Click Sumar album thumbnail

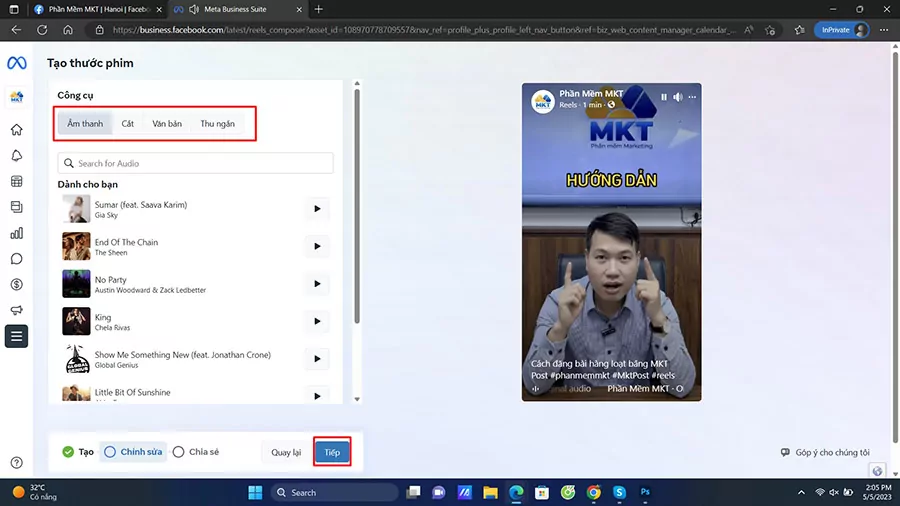point(76,209)
